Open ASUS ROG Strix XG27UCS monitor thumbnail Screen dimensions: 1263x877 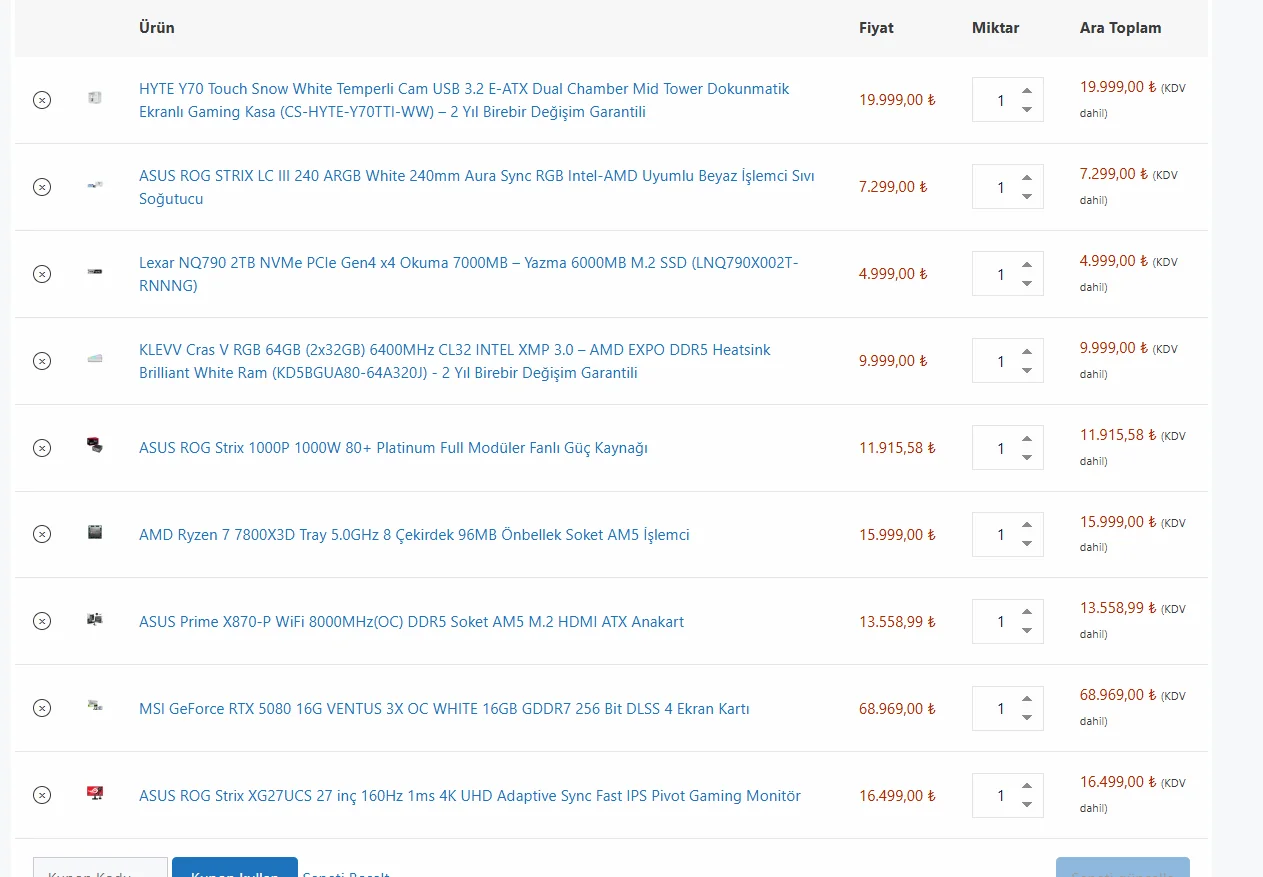95,794
